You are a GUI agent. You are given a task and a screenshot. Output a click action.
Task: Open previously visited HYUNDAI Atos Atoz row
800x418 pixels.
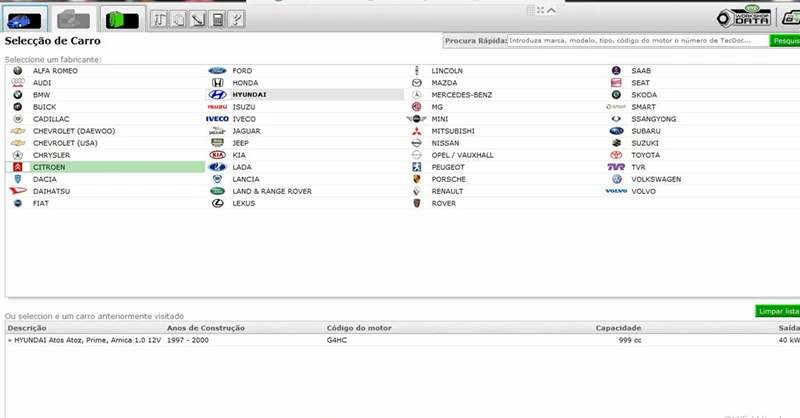point(403,340)
